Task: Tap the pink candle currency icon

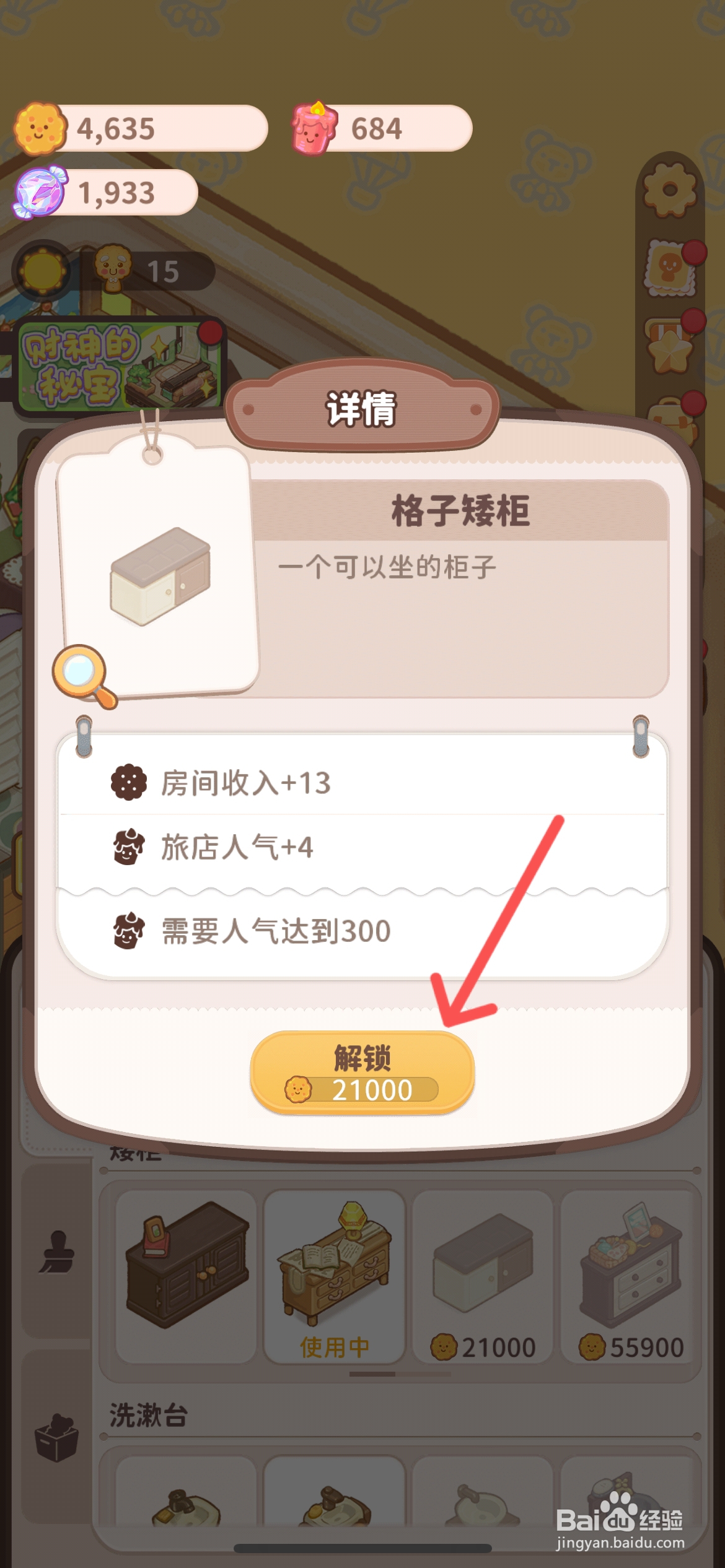Action: 315,128
